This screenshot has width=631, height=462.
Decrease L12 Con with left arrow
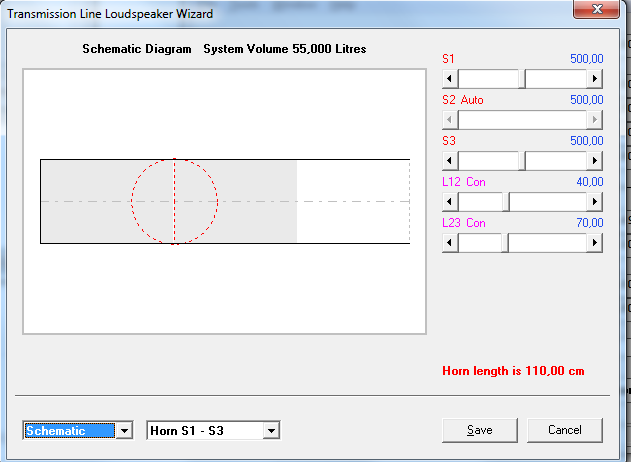click(450, 202)
